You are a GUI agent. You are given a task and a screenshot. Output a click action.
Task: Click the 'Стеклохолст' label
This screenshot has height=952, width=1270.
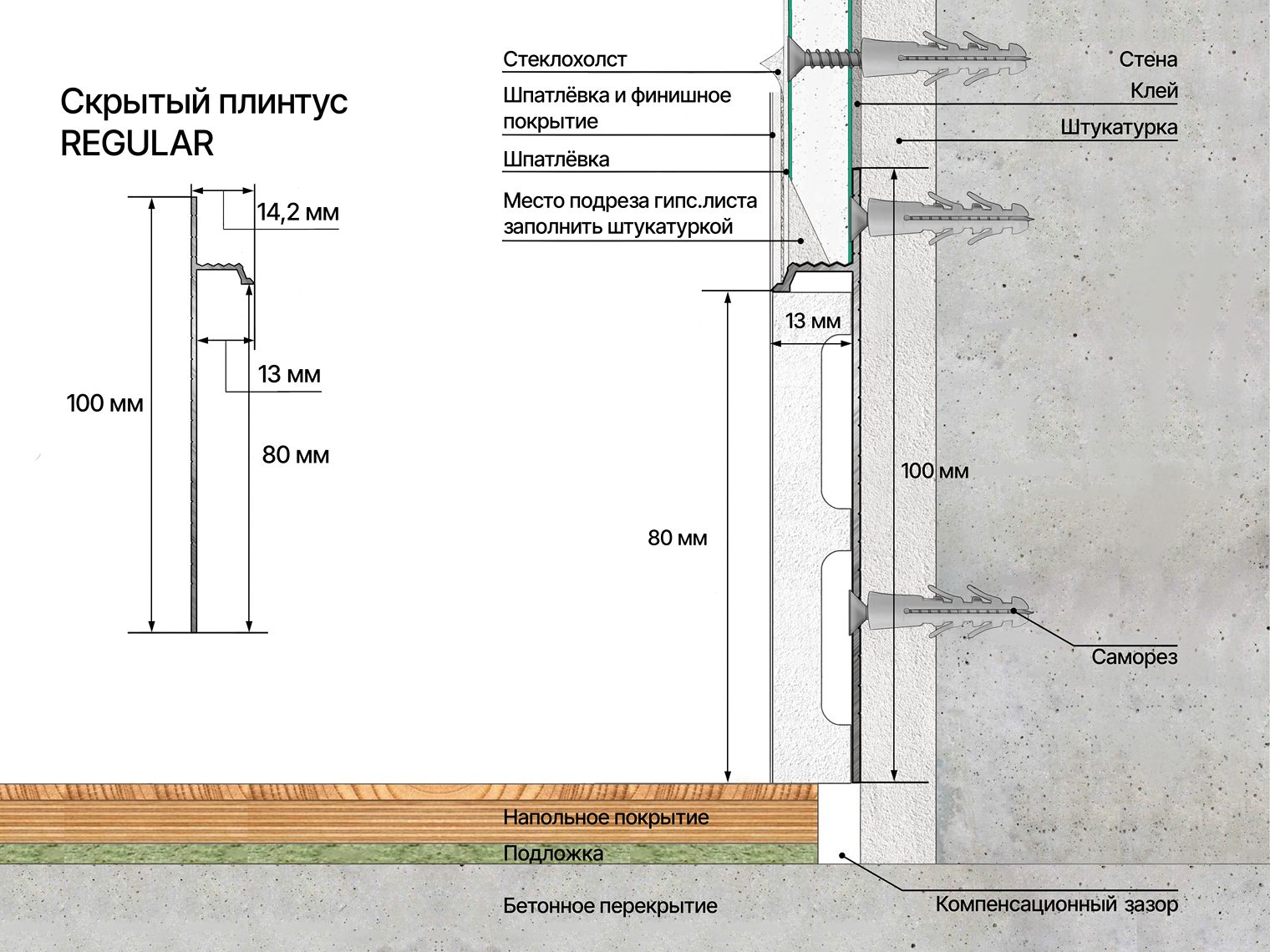pyautogui.click(x=564, y=59)
